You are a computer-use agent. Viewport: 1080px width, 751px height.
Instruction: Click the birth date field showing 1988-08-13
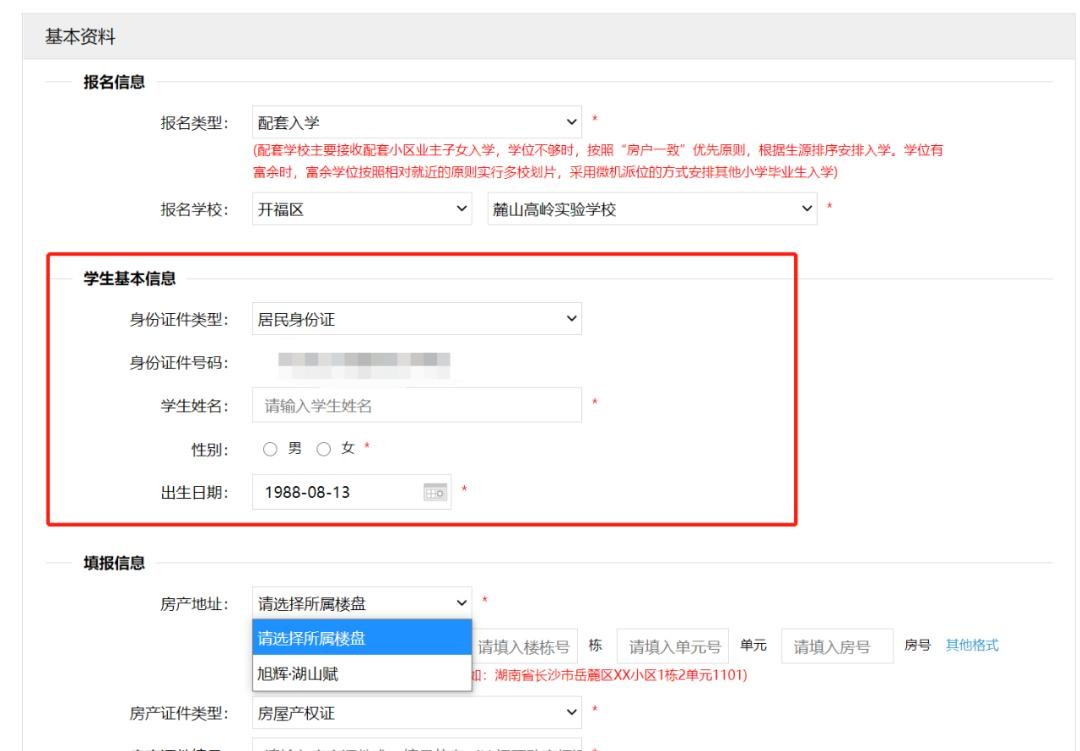(x=335, y=492)
